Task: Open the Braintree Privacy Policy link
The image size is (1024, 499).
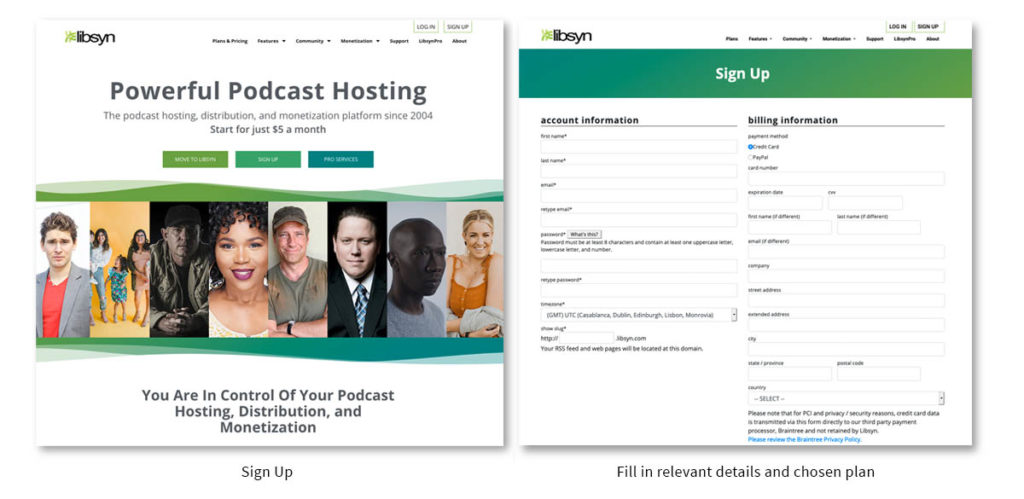Action: click(805, 440)
